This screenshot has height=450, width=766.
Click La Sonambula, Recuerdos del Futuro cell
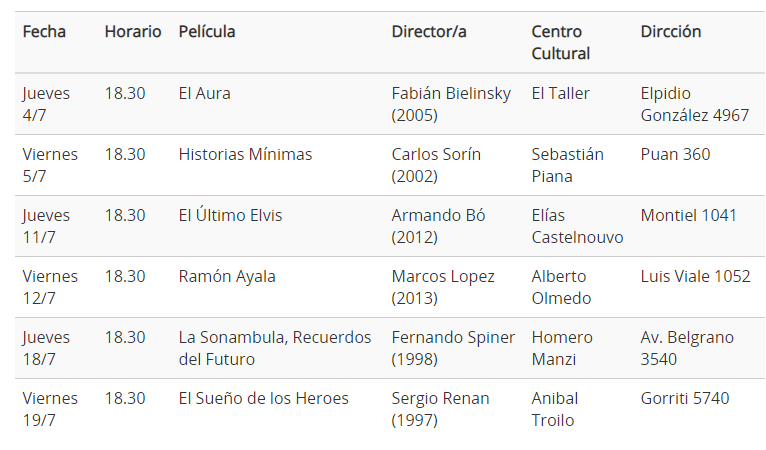[275, 348]
